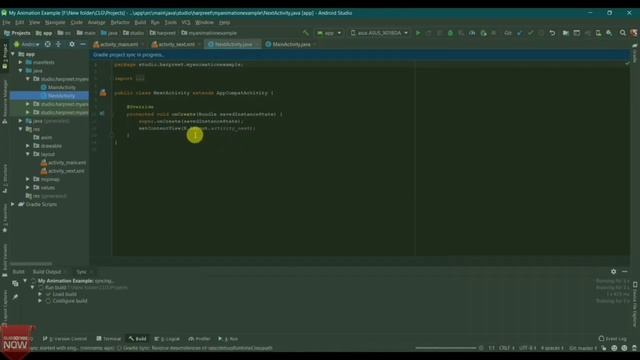640x360 pixels.
Task: Click the green Debug bug icon in toolbar
Action: point(450,33)
